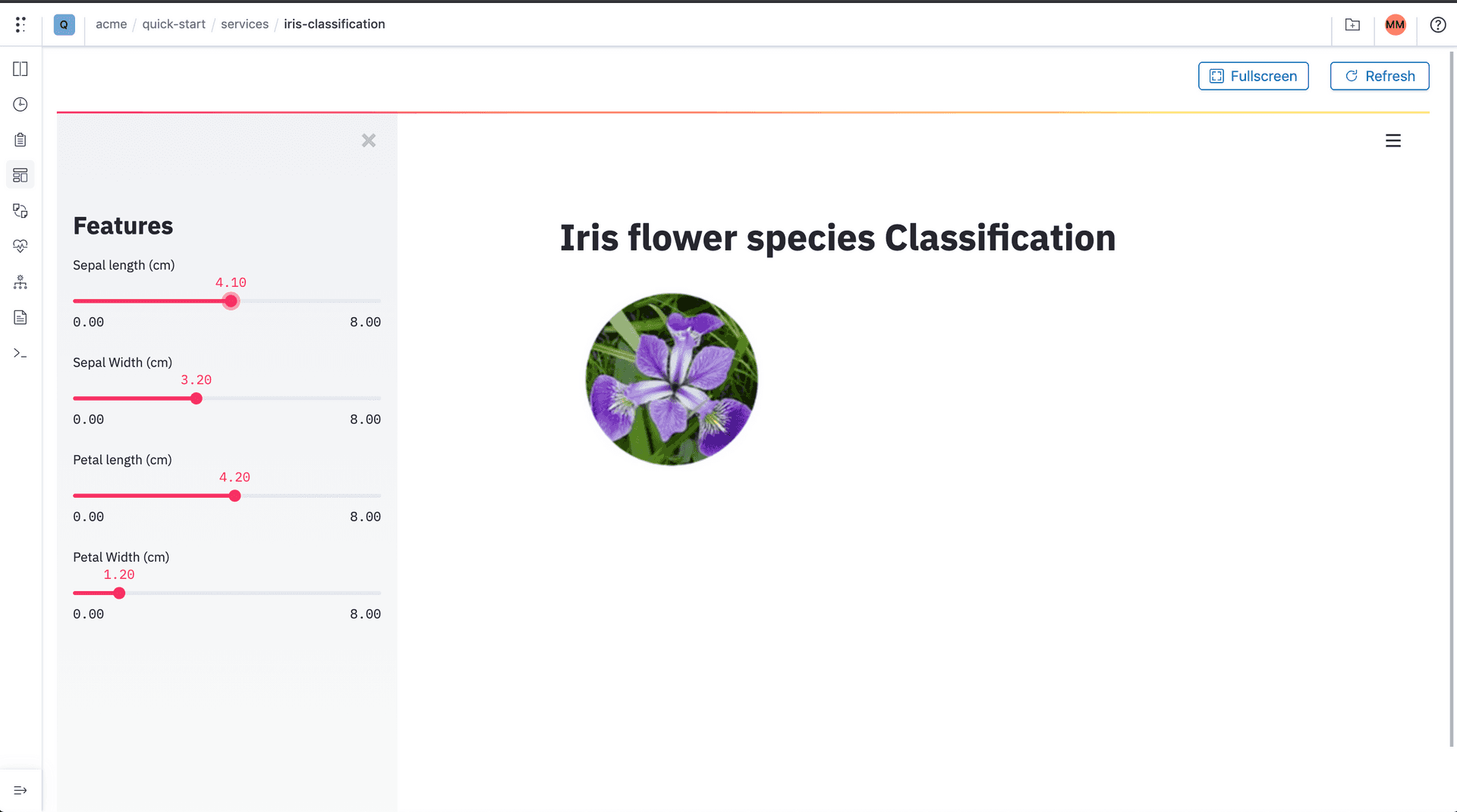The height and width of the screenshot is (812, 1457).
Task: Click the Petal Width slider handle
Action: click(118, 593)
